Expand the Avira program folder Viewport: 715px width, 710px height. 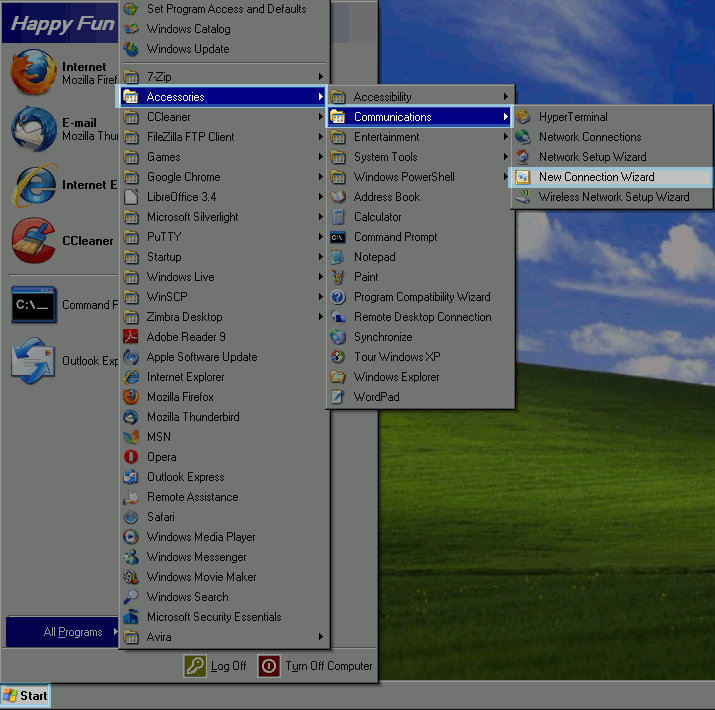coord(159,637)
